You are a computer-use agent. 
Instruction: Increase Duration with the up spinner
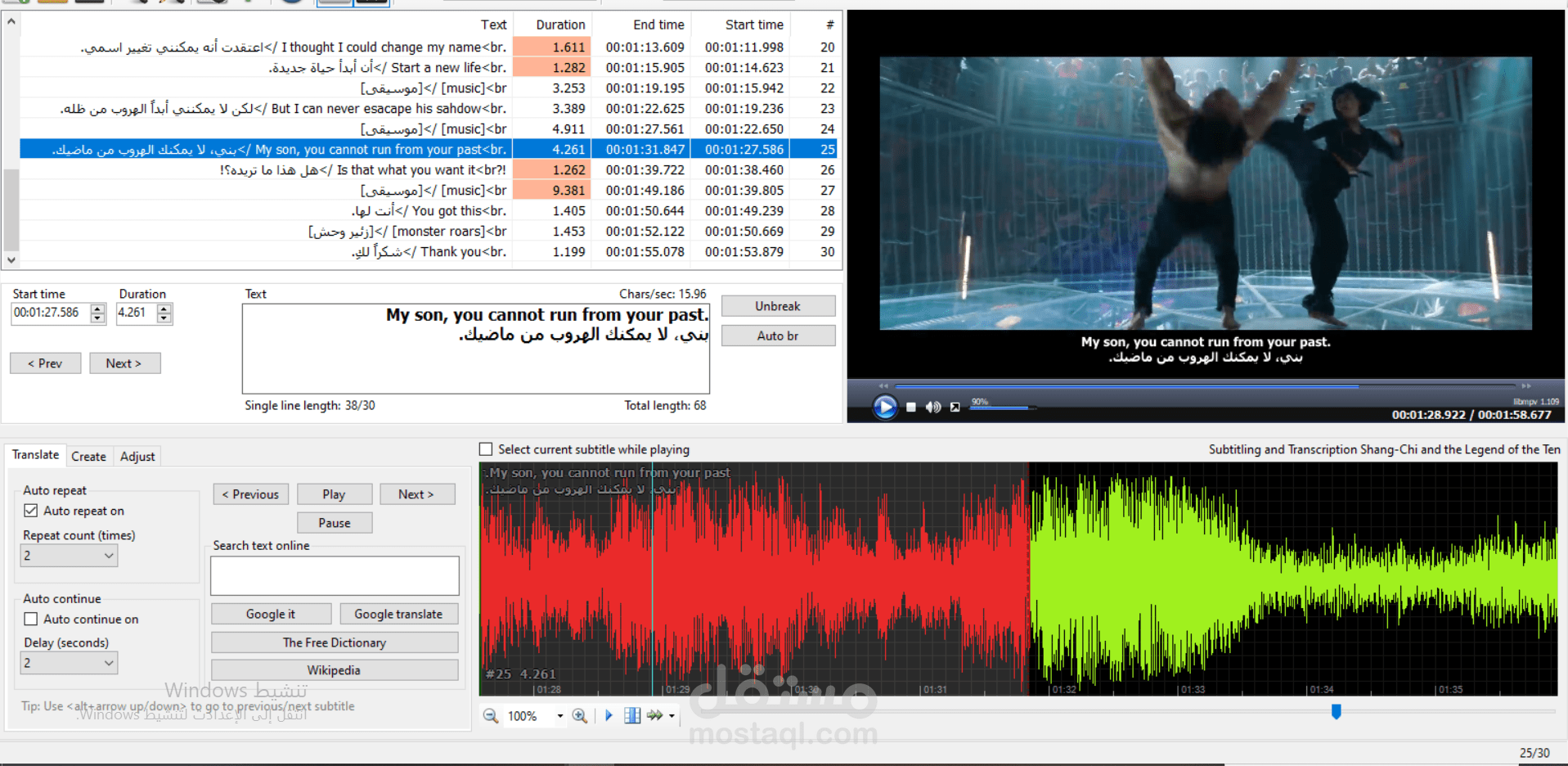164,309
